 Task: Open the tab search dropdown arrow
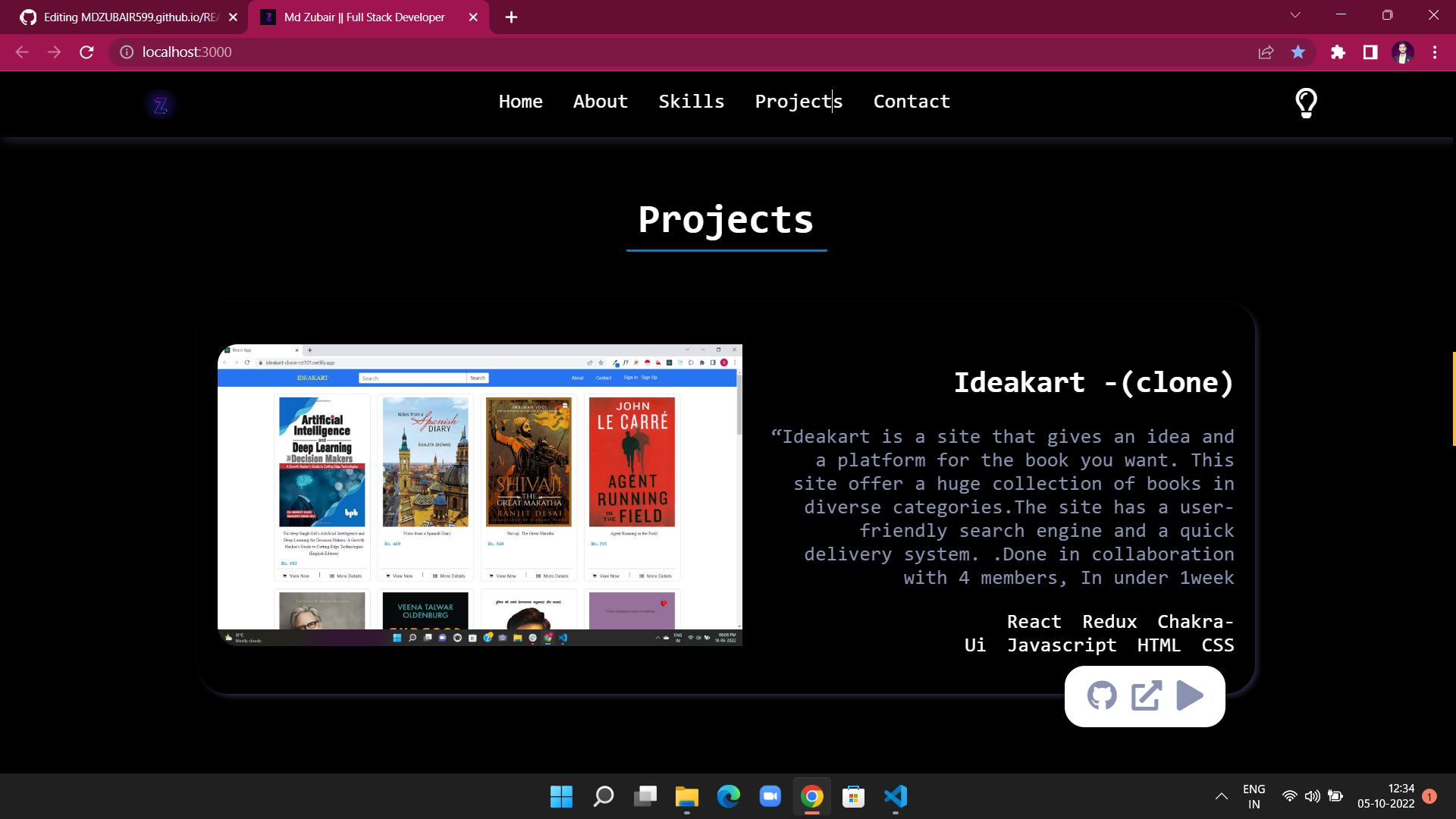pyautogui.click(x=1295, y=15)
